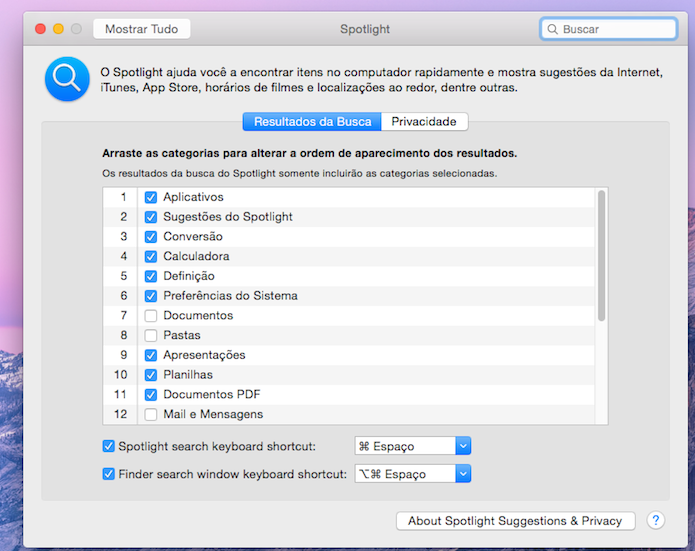Click the Documentos row label
Screen dimensions: 695x551
tap(198, 315)
